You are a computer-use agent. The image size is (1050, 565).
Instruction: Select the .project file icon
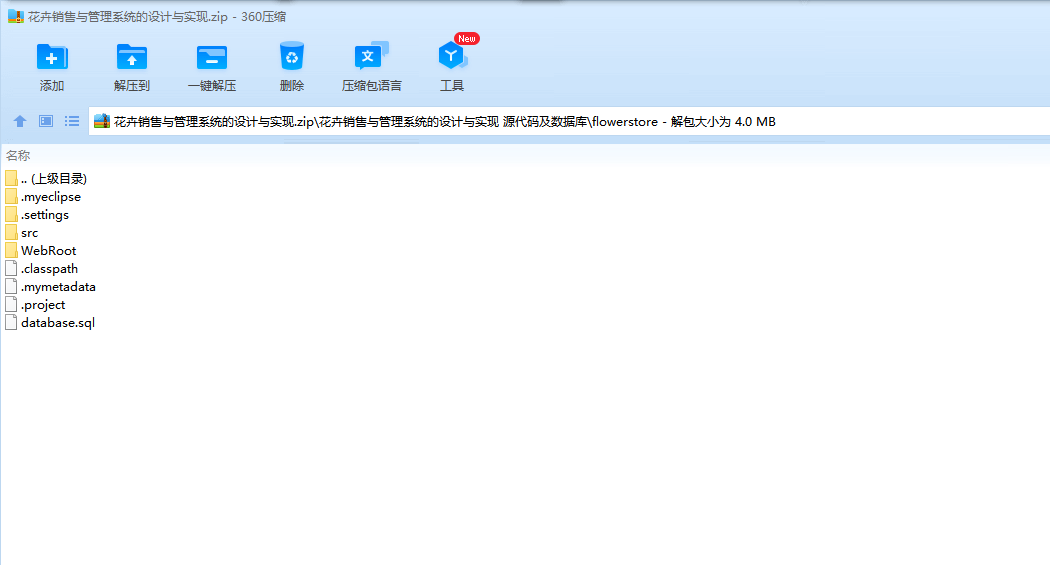coord(11,305)
